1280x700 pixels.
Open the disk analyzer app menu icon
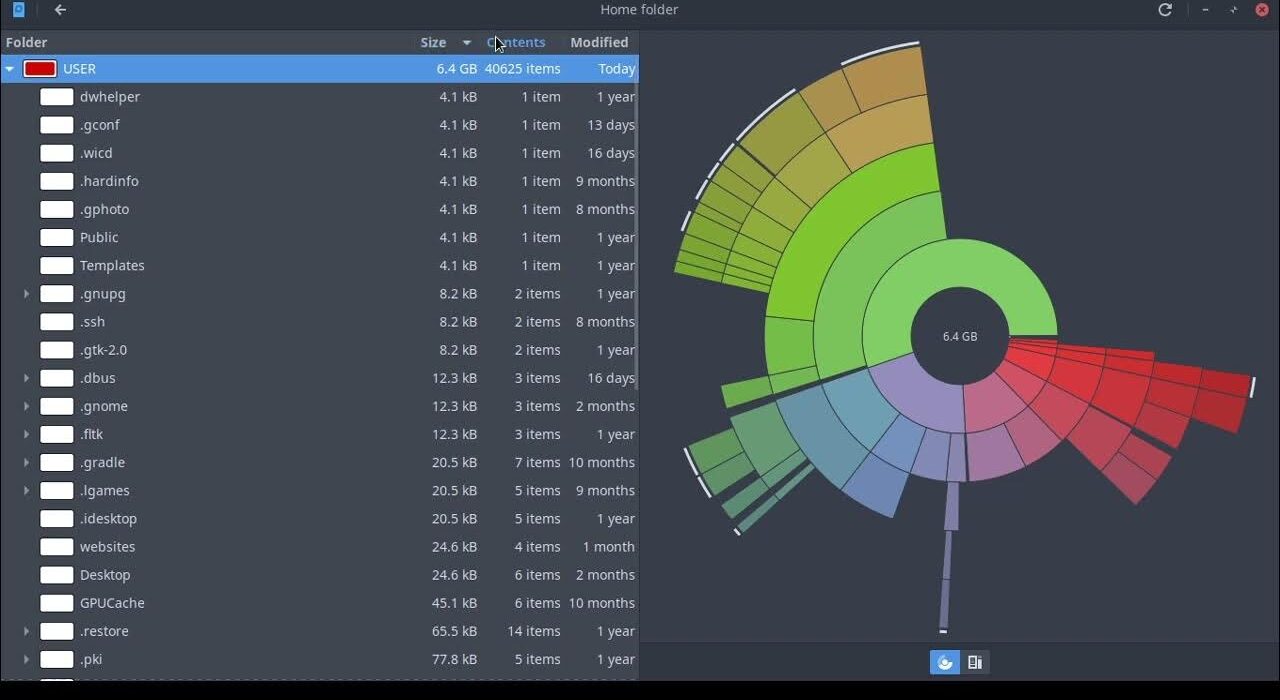[18, 10]
